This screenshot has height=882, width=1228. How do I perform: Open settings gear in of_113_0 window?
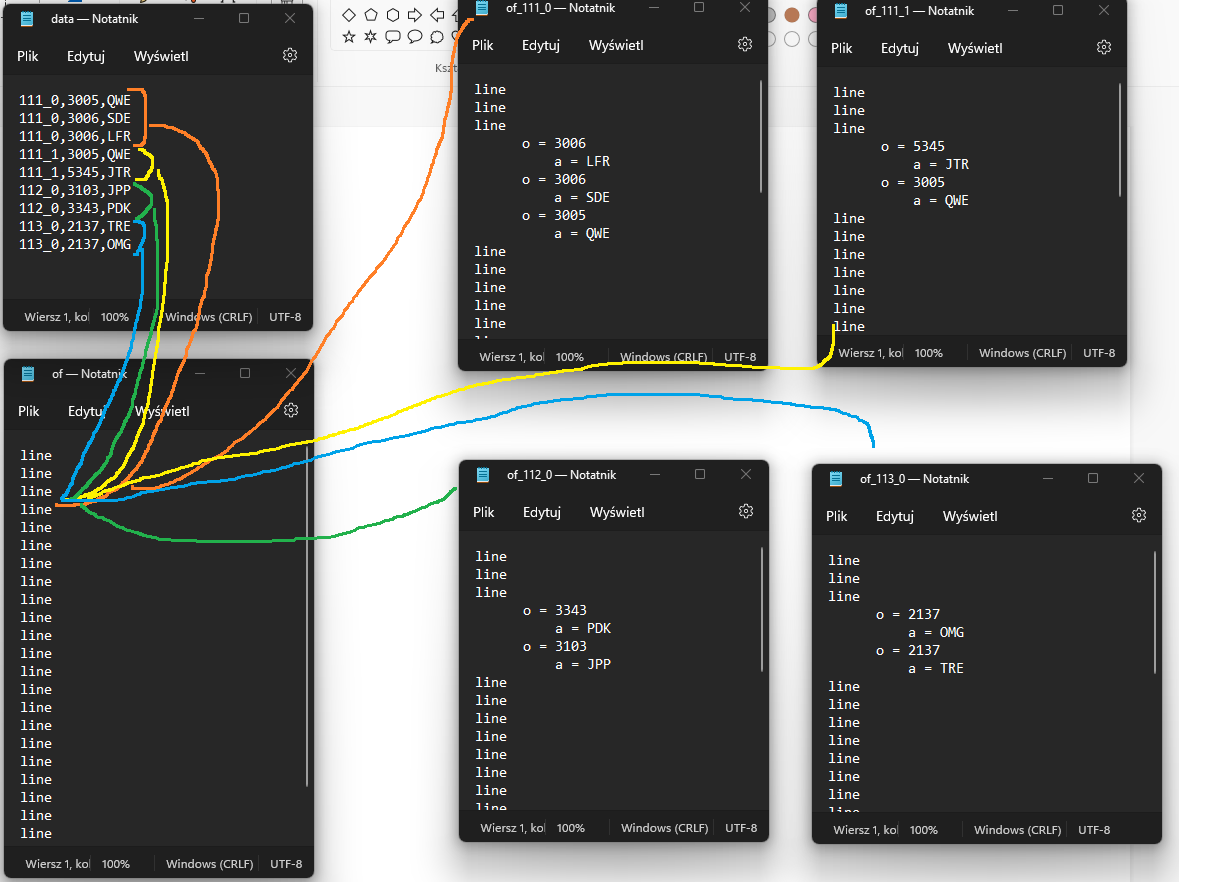1139,515
